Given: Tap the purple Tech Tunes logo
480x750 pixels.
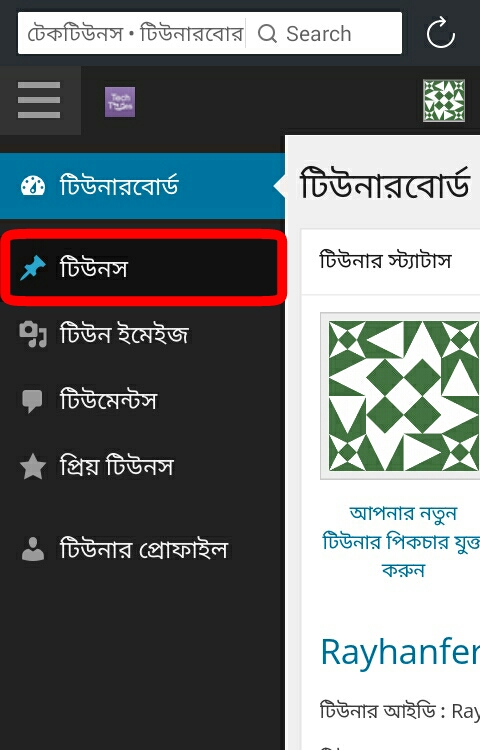Looking at the screenshot, I should (120, 102).
